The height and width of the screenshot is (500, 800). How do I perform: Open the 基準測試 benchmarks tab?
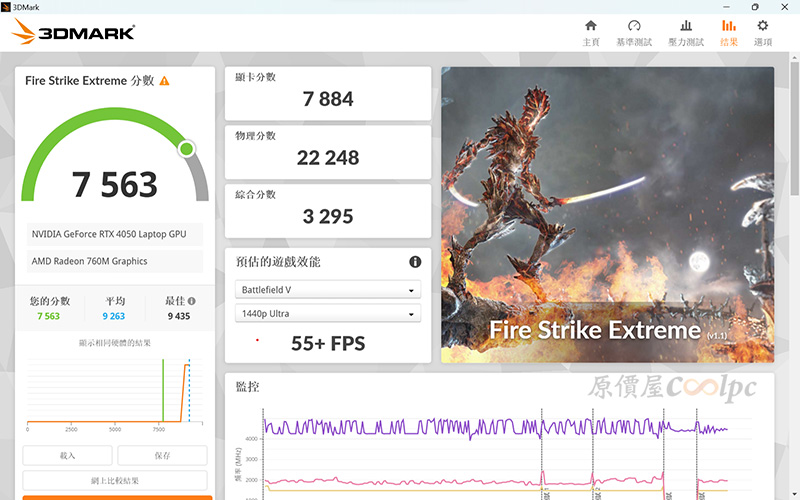click(x=634, y=33)
